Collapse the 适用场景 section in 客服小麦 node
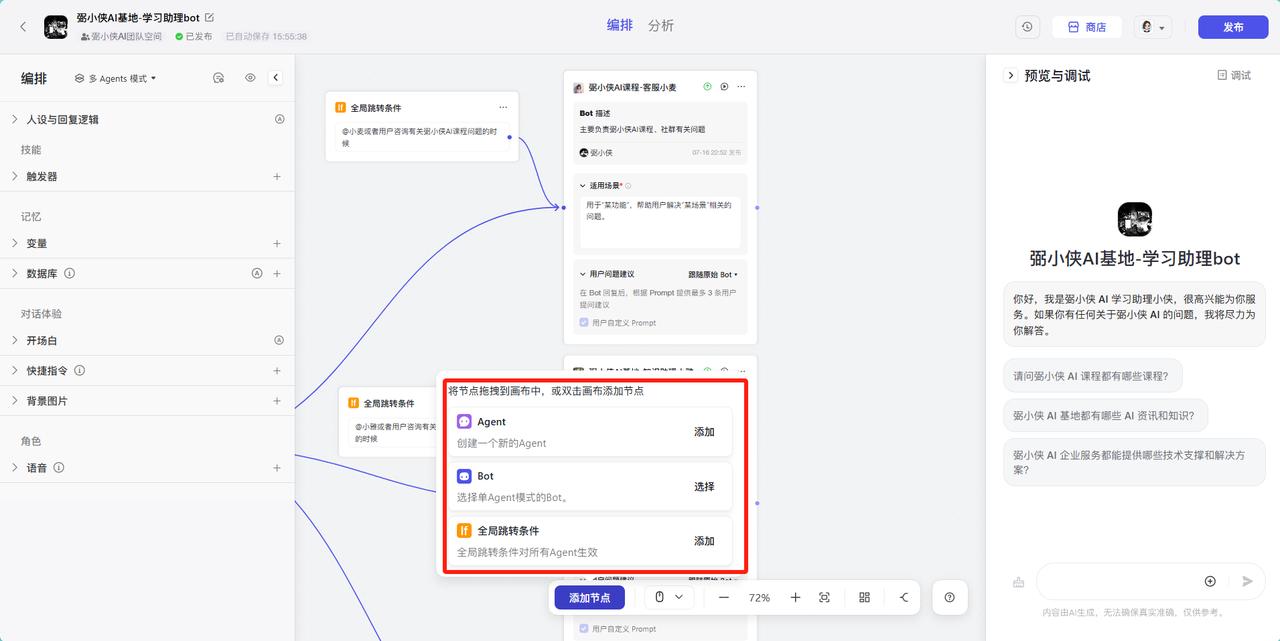 click(582, 186)
